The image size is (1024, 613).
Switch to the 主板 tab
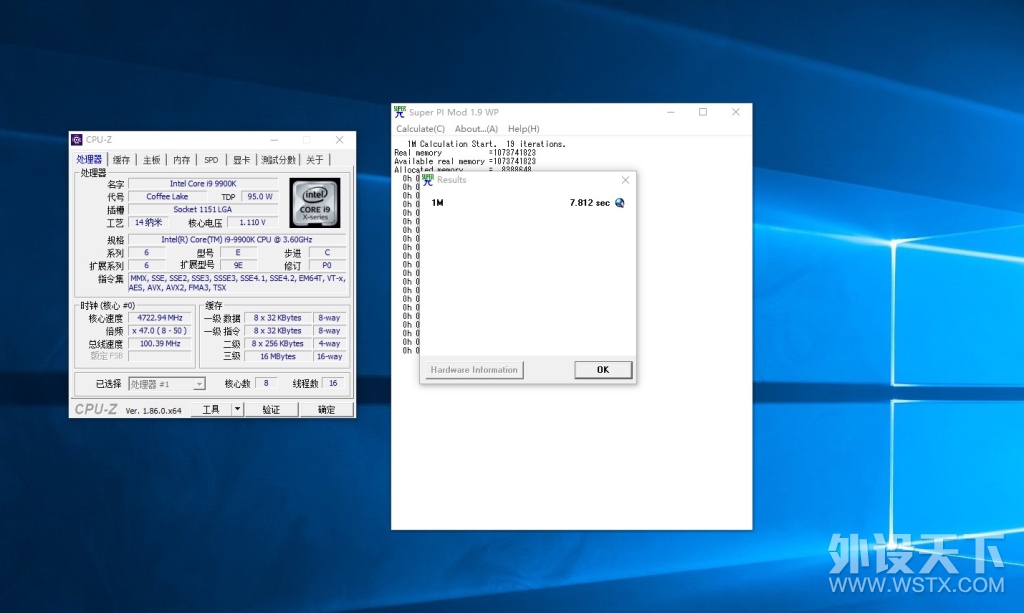click(x=152, y=159)
